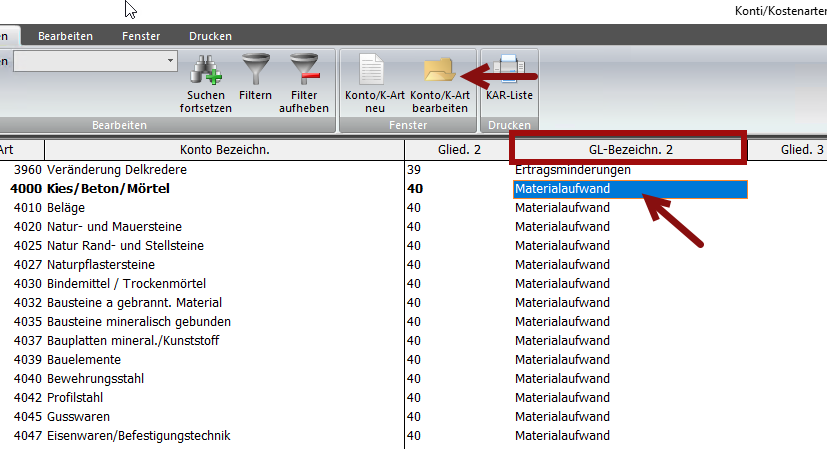The image size is (827, 449).
Task: Click the Filter aufheben icon
Action: click(303, 71)
